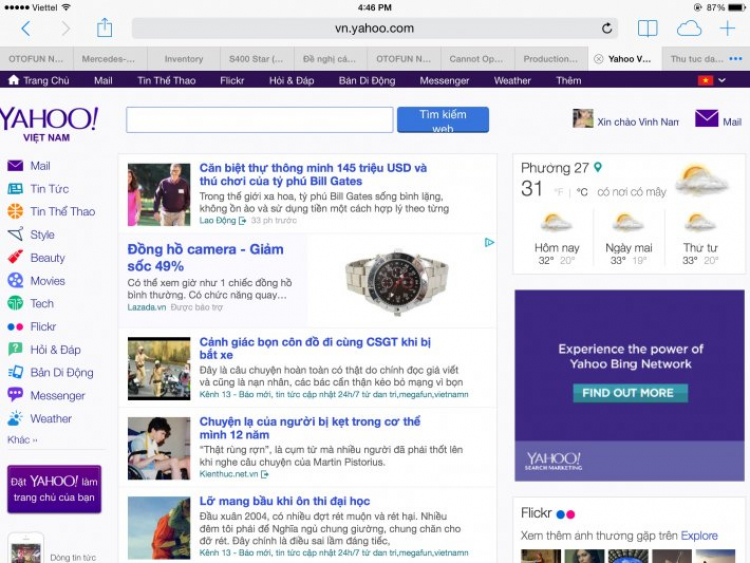Click the Explore link under Flickr
This screenshot has width=750, height=563.
(x=699, y=535)
